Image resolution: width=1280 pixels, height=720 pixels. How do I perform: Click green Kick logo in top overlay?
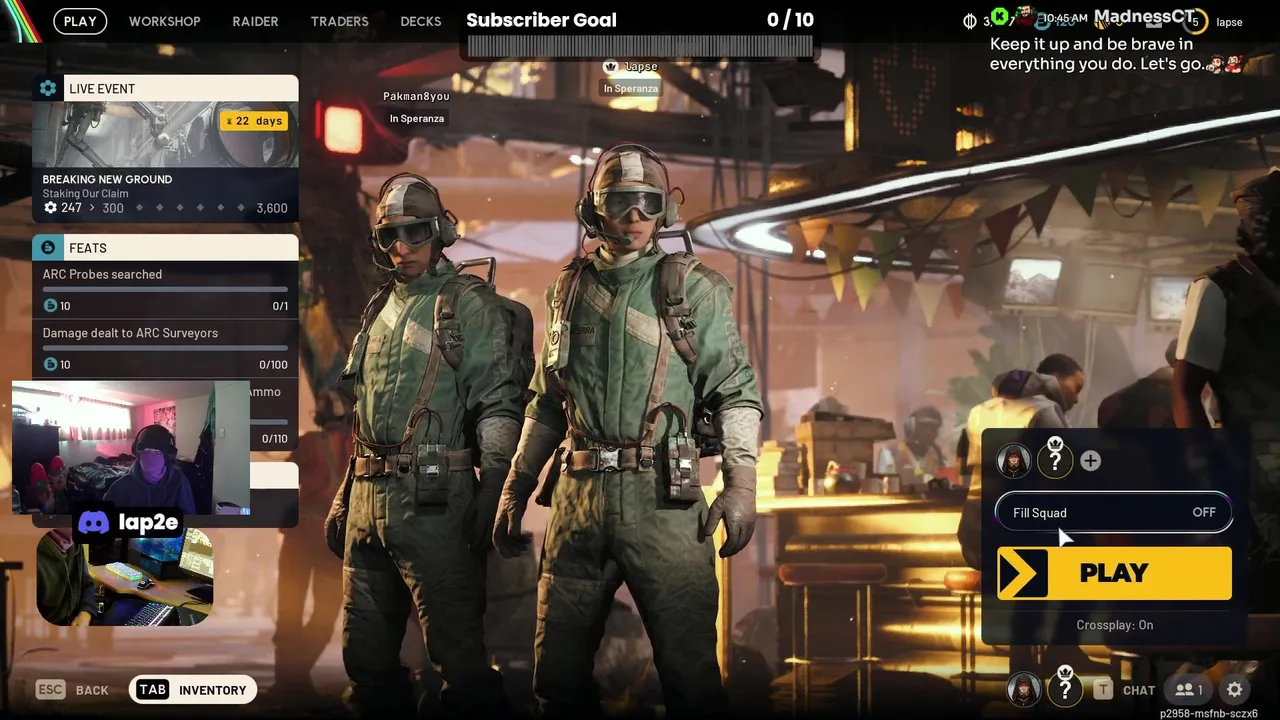pos(999,16)
